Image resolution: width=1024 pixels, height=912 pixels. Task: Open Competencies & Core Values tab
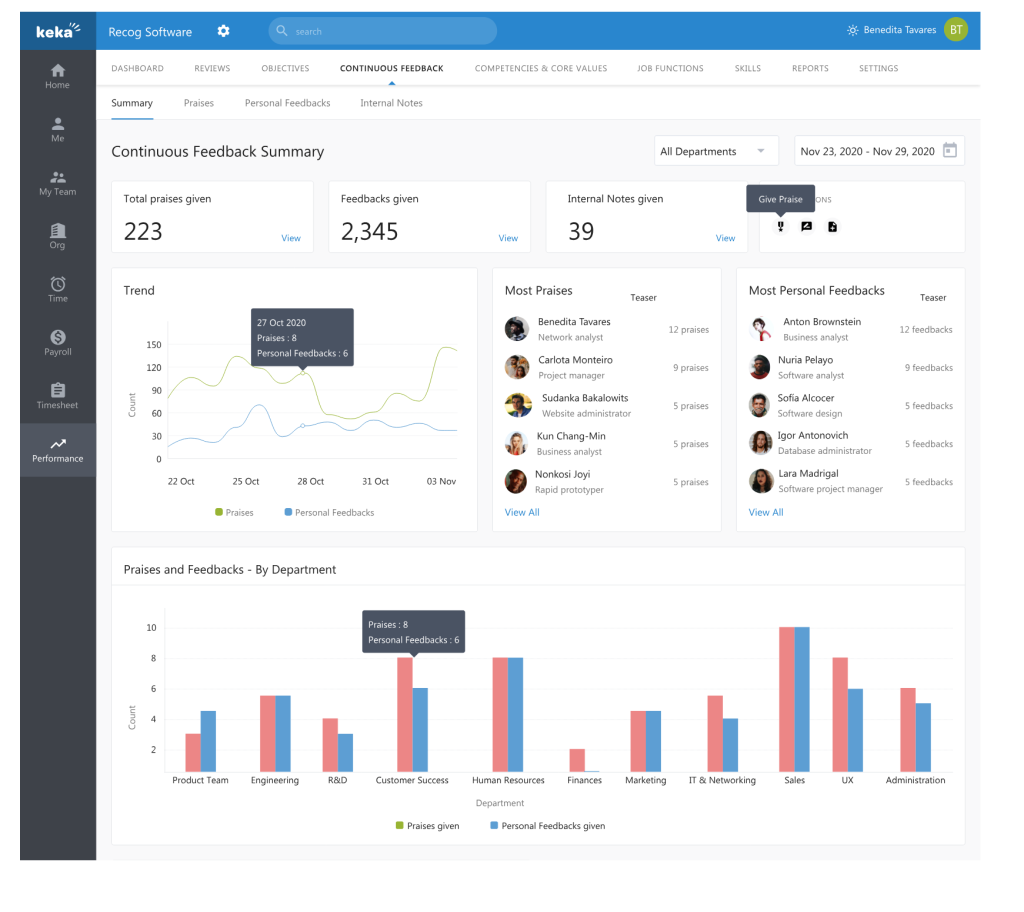(541, 68)
